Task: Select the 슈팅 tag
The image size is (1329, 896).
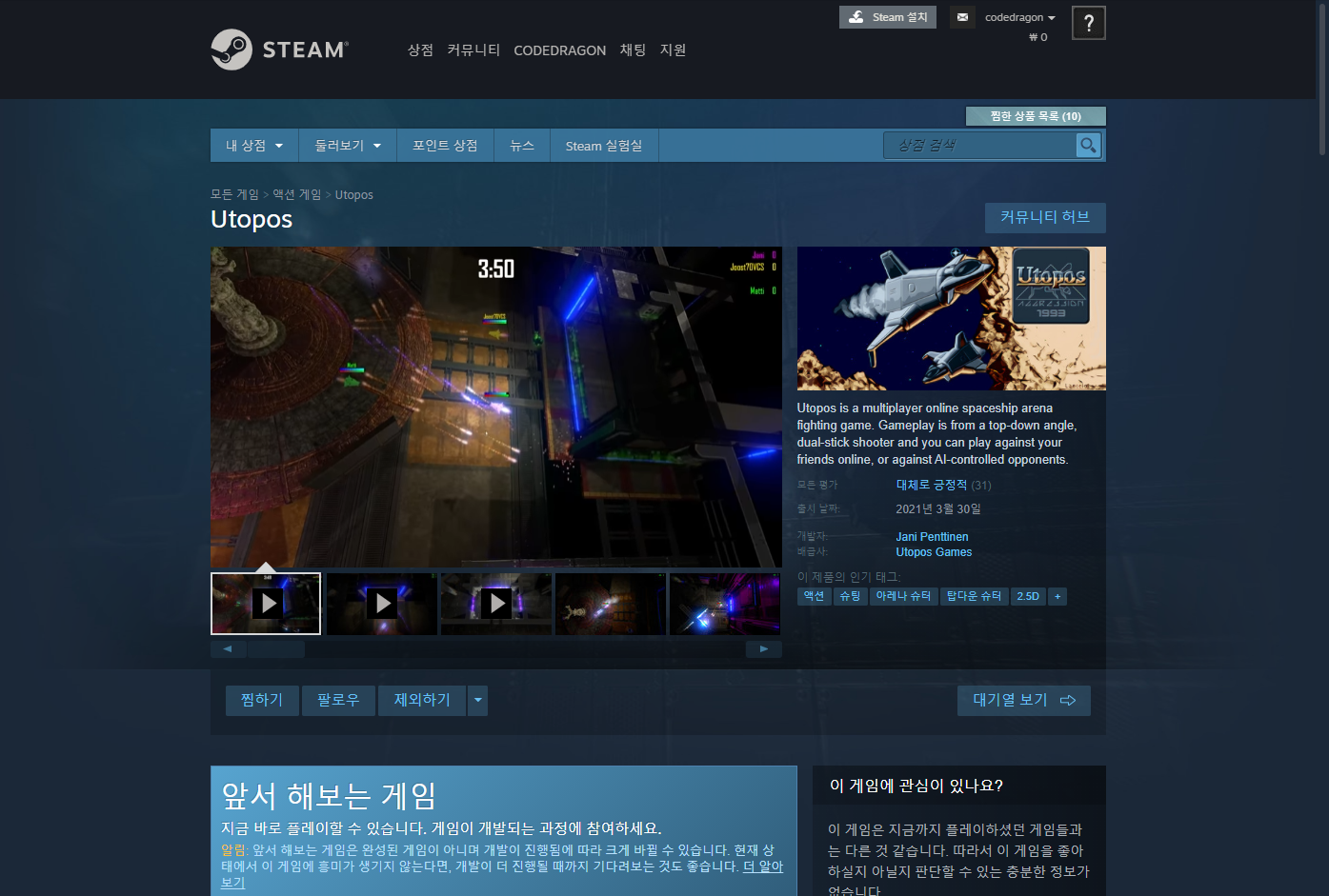Action: [x=851, y=596]
